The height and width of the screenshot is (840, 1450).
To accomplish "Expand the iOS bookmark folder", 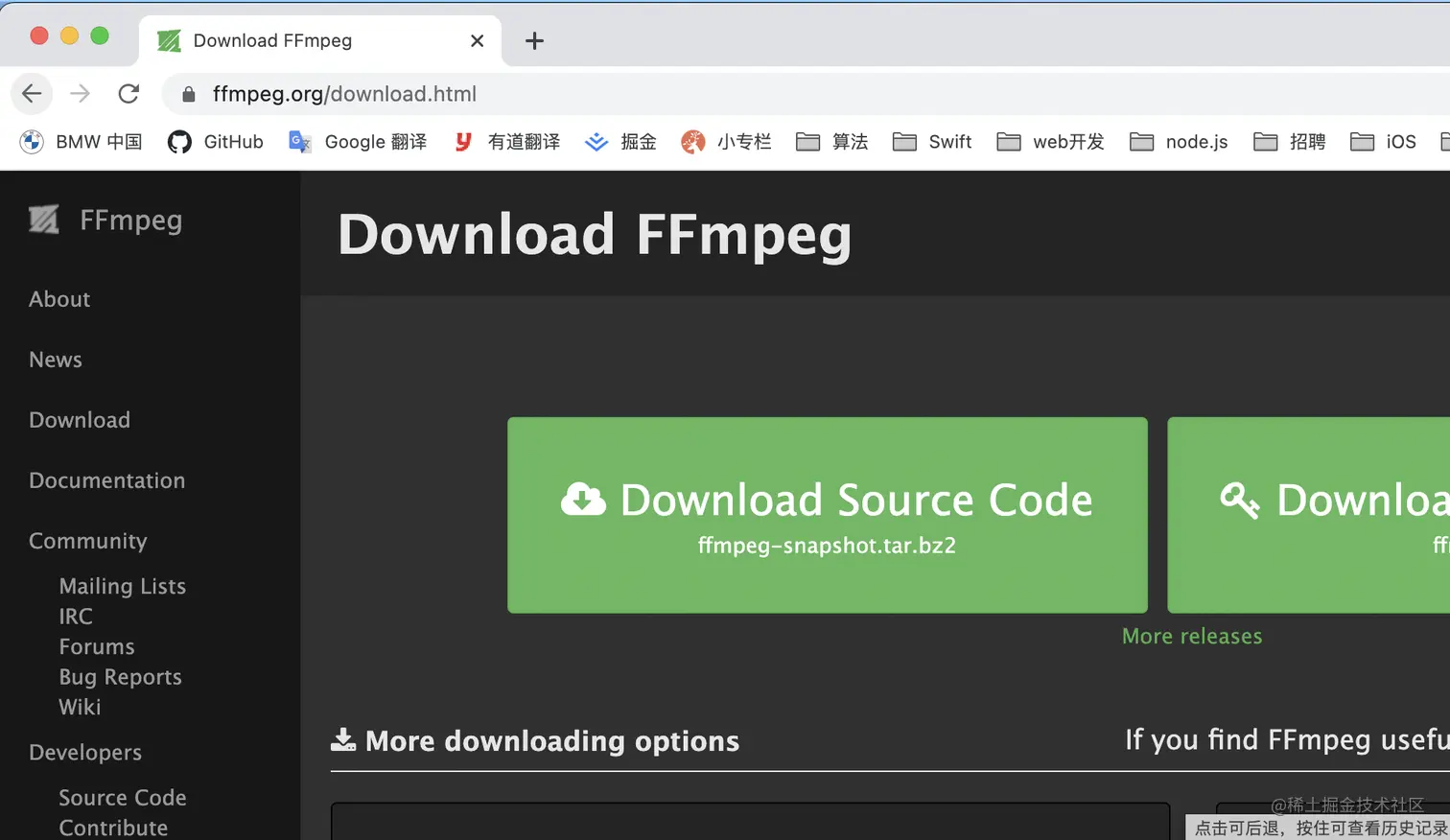I will pos(1384,142).
